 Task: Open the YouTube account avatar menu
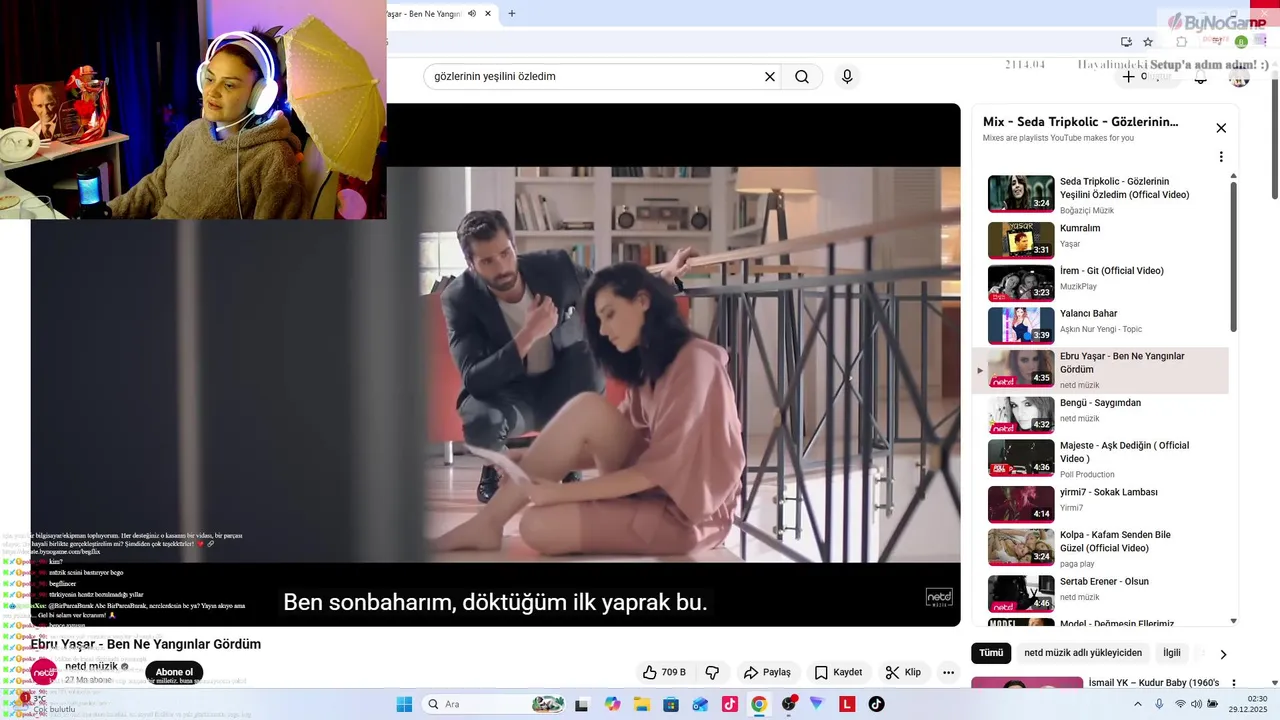click(1240, 77)
